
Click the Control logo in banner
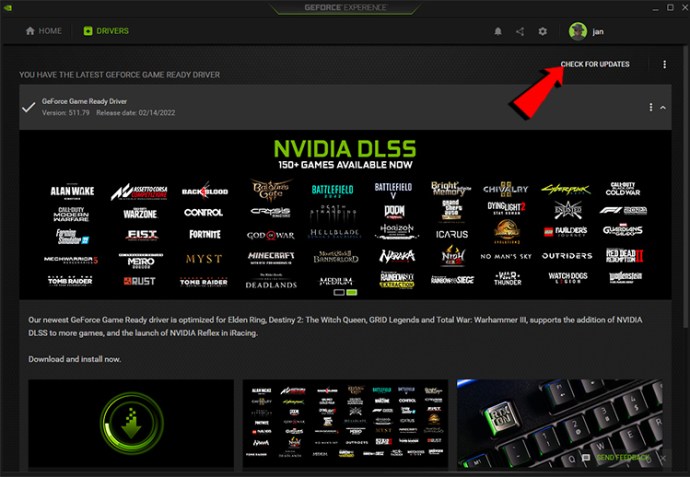(203, 213)
